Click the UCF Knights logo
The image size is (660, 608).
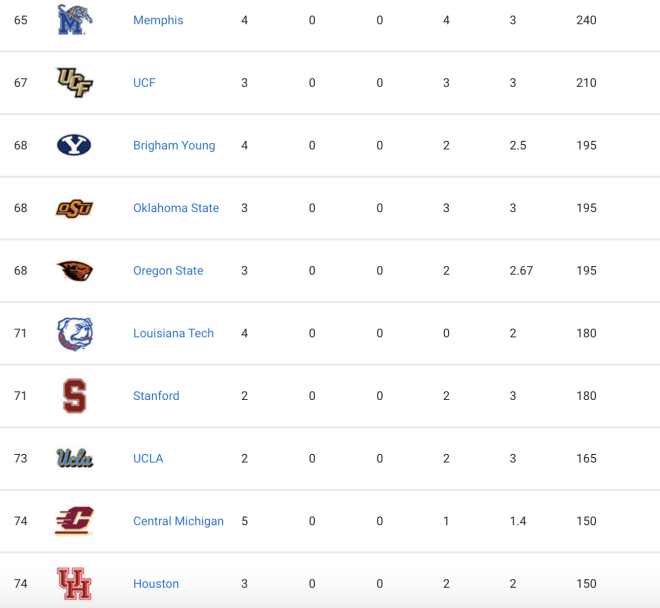[75, 83]
